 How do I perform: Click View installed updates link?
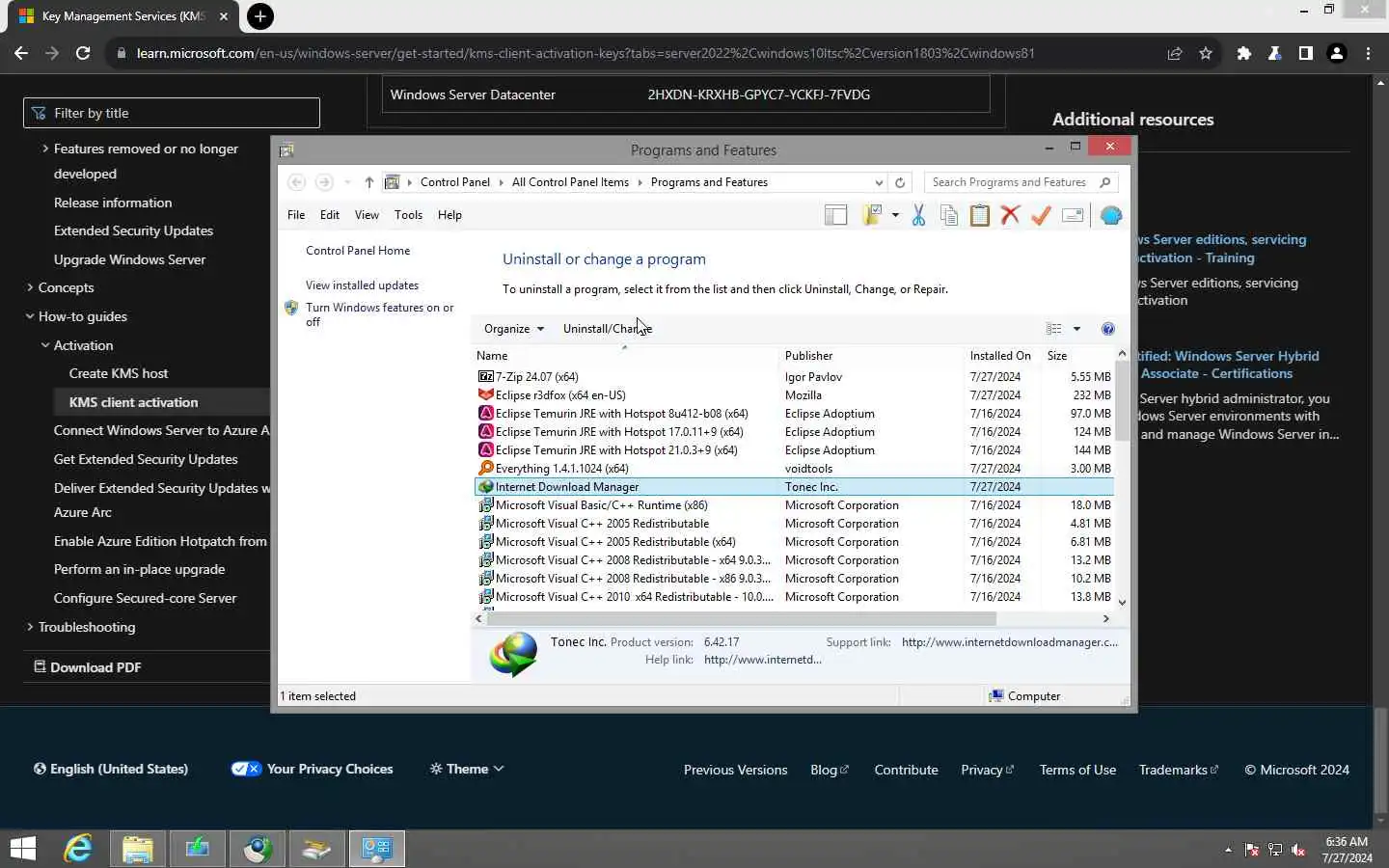362,285
